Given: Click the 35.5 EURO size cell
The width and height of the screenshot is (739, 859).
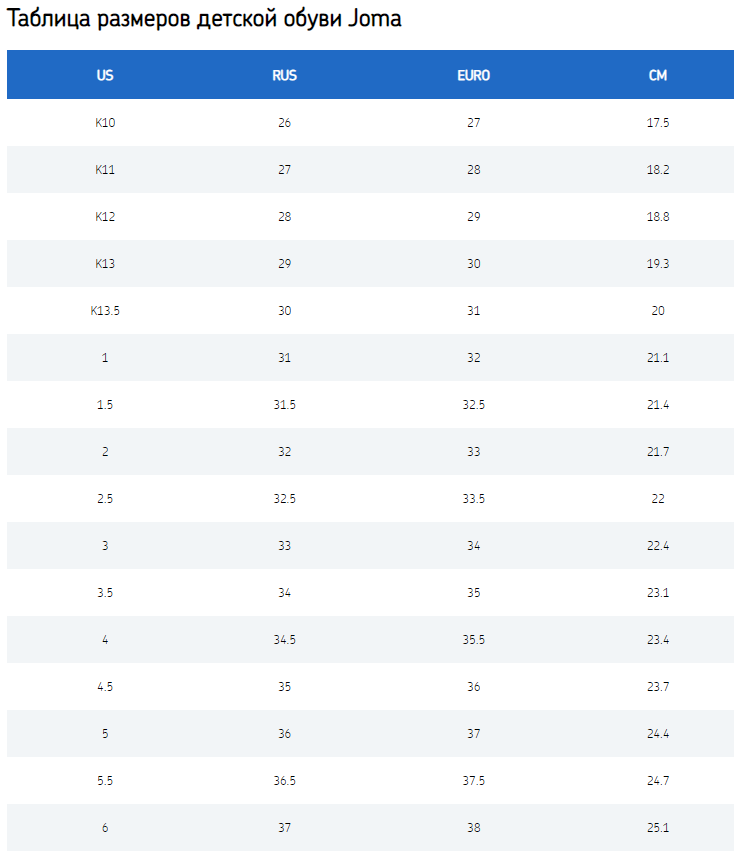Looking at the screenshot, I should tap(474, 640).
